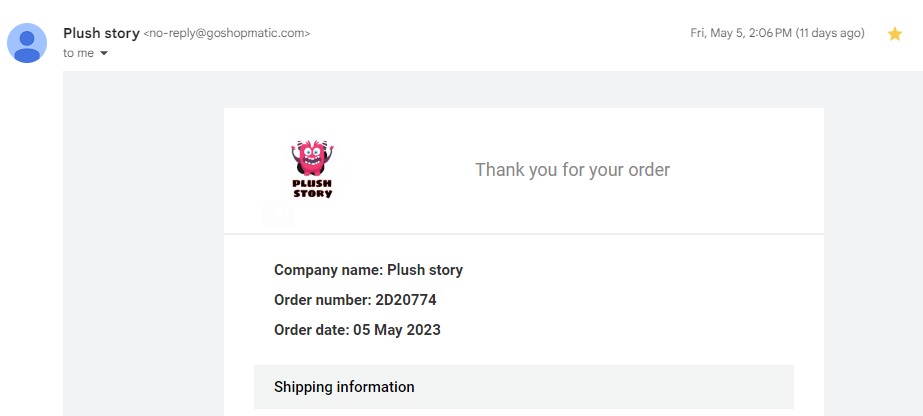Screen dimensions: 923x416
Task: Select the order number value 2D20774
Action: pyautogui.click(x=406, y=300)
